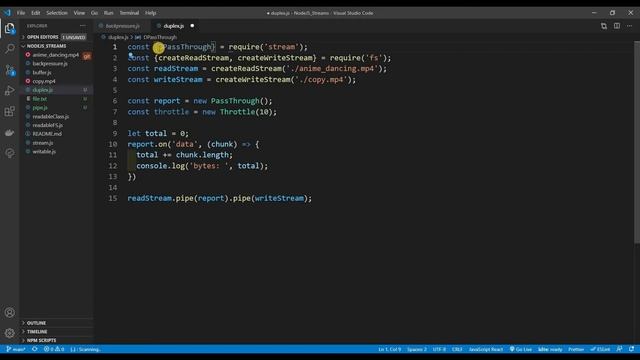This screenshot has height=360, width=640.
Task: Click the Go Live status bar button
Action: [521, 349]
